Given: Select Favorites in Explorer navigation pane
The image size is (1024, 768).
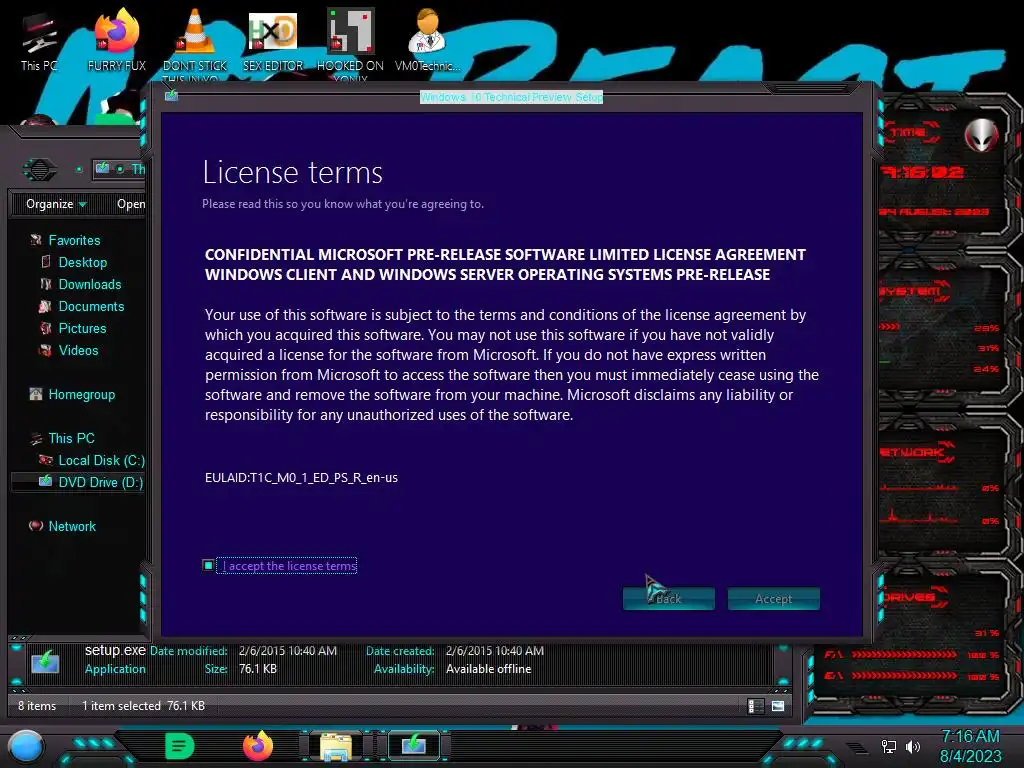Looking at the screenshot, I should pyautogui.click(x=74, y=240).
